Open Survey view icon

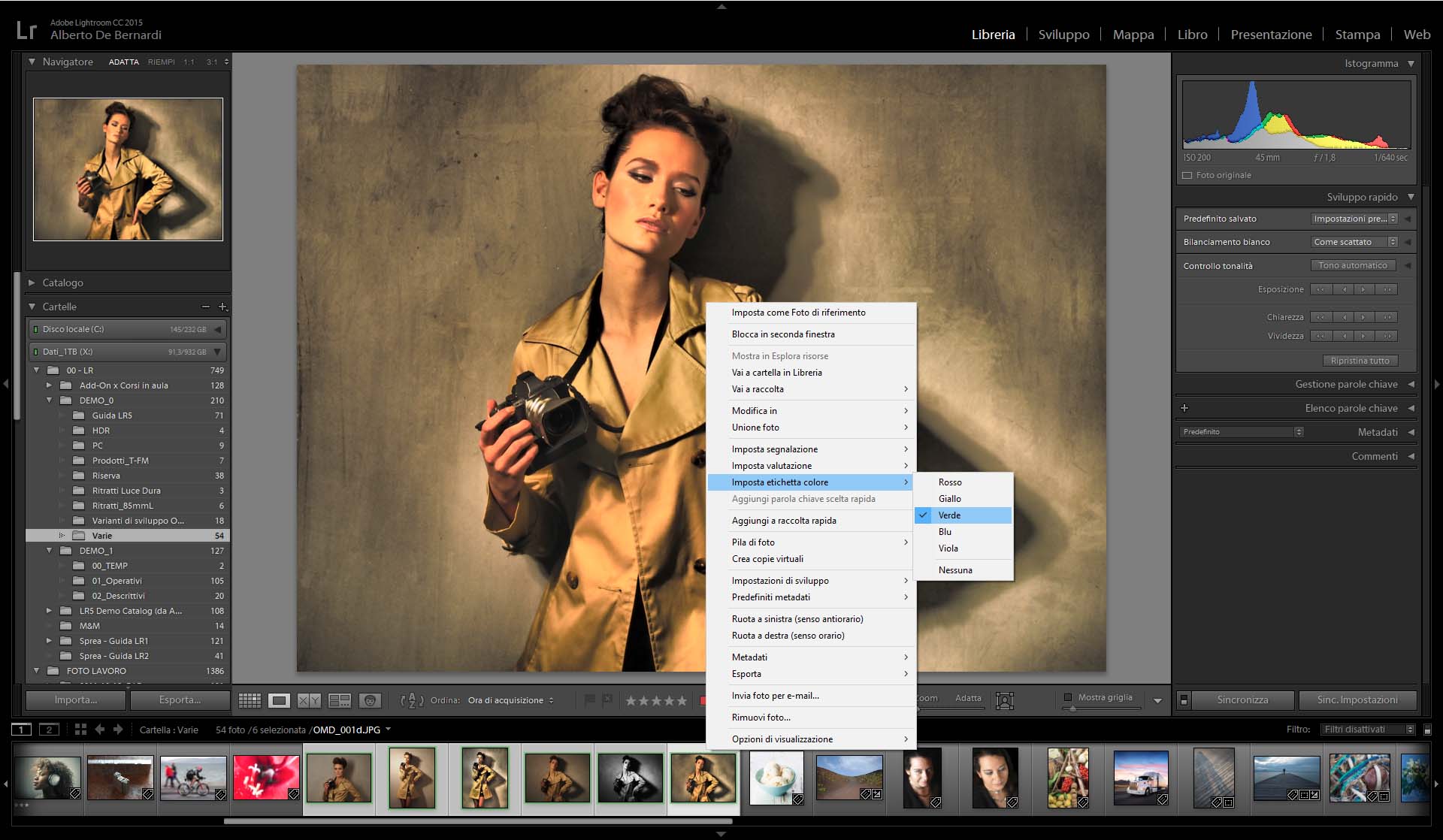pyautogui.click(x=340, y=700)
